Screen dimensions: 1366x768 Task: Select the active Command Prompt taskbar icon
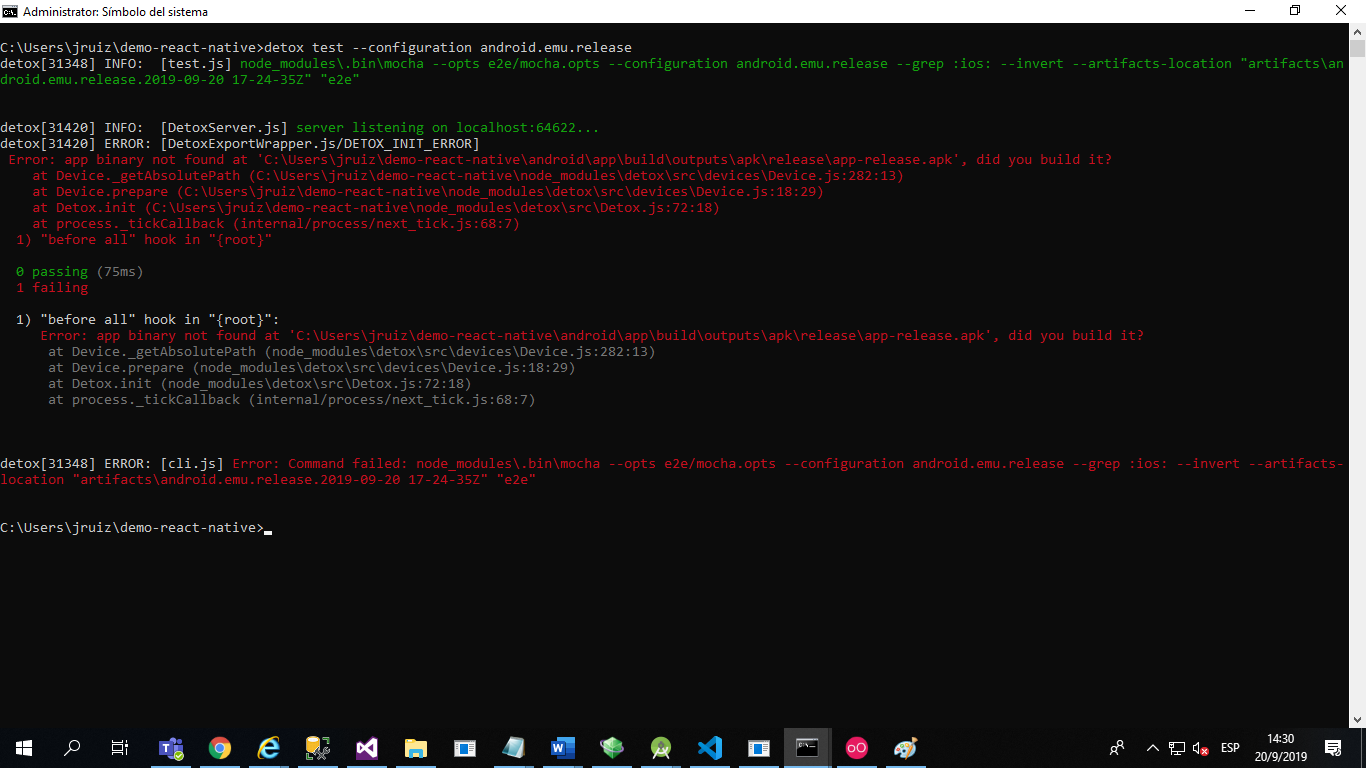806,746
